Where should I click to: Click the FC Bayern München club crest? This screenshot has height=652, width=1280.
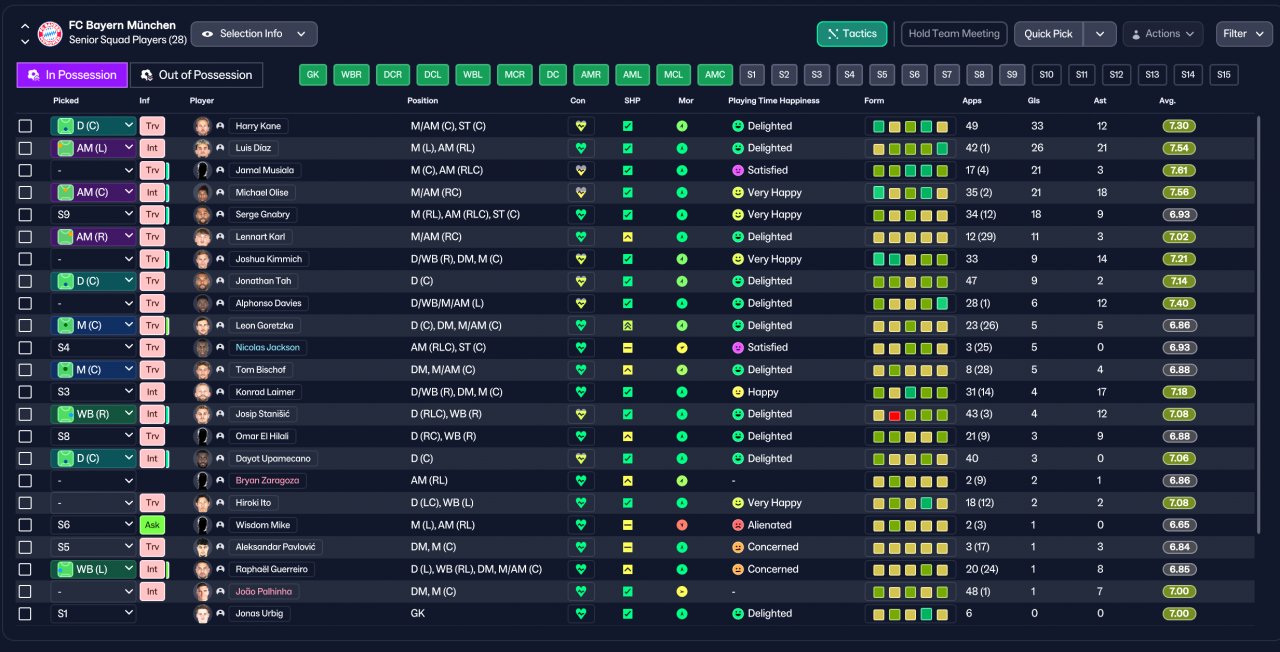50,34
